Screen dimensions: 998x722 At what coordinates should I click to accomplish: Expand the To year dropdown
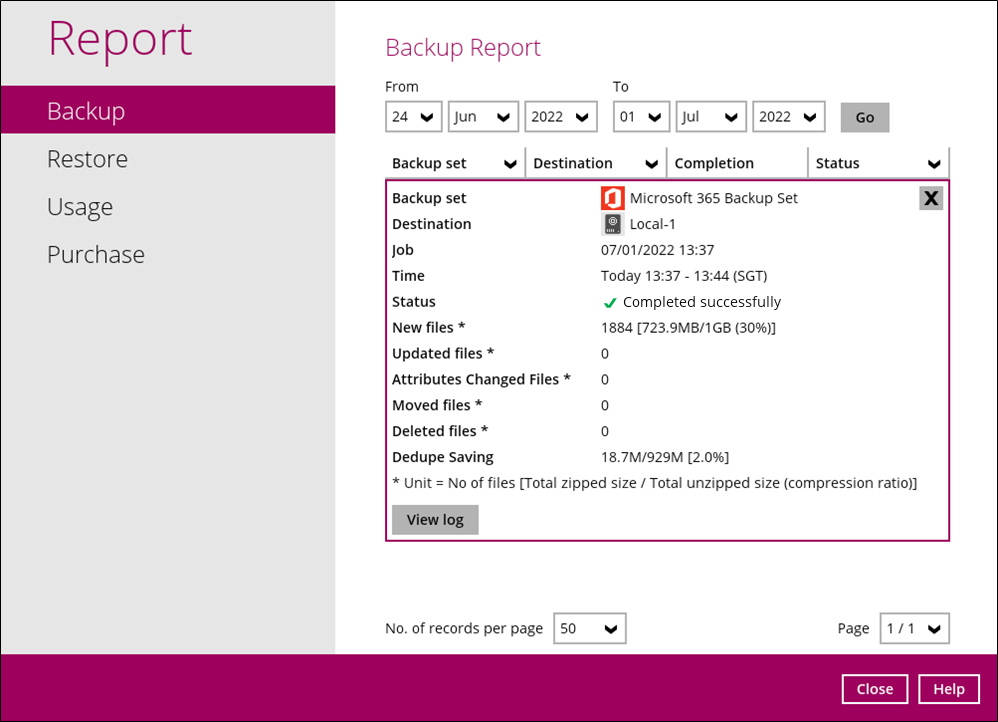point(788,117)
